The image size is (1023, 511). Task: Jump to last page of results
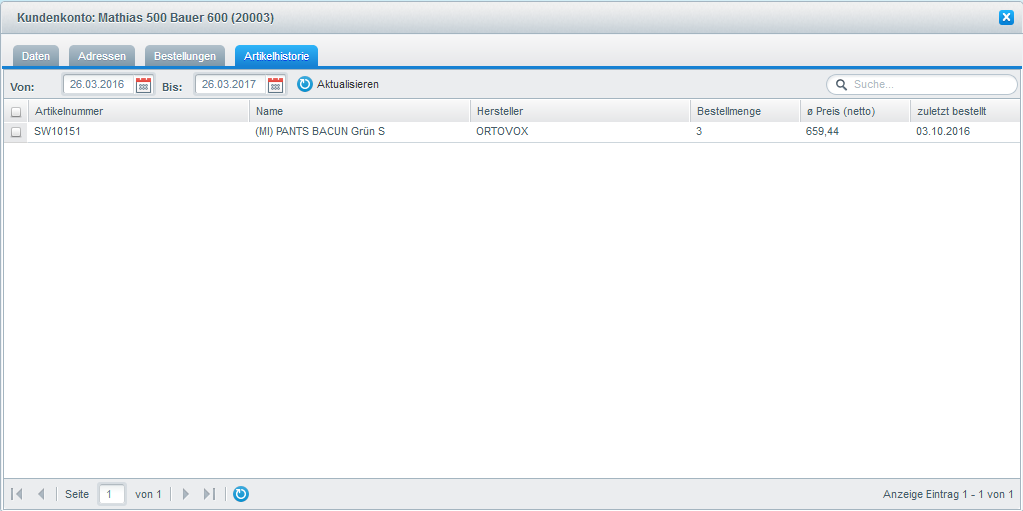[209, 494]
